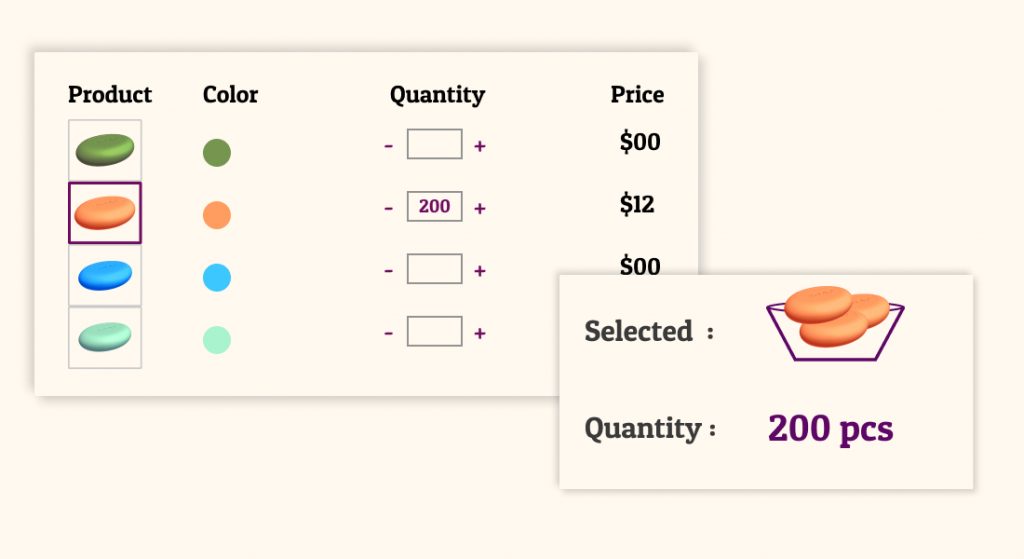Screen dimensions: 1024x559
Task: Select the green product thumbnail
Action: [x=105, y=150]
